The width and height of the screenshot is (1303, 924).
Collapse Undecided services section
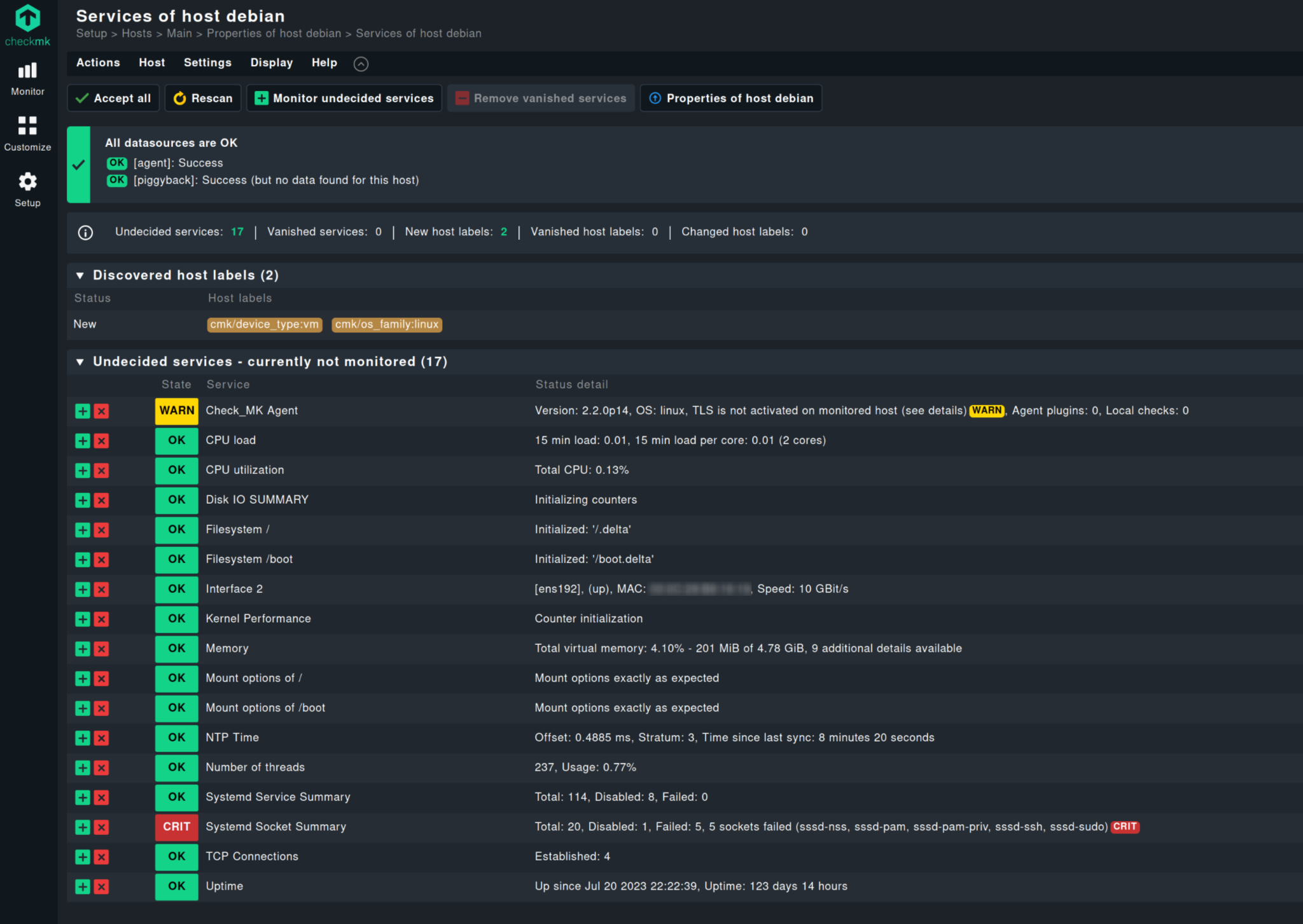coord(80,362)
